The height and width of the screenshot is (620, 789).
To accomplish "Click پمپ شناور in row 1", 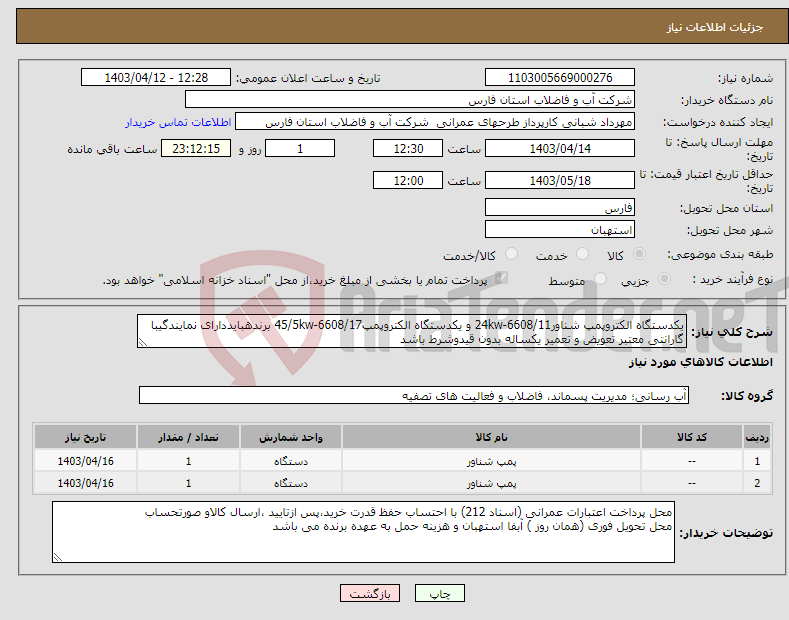I will 492,461.
